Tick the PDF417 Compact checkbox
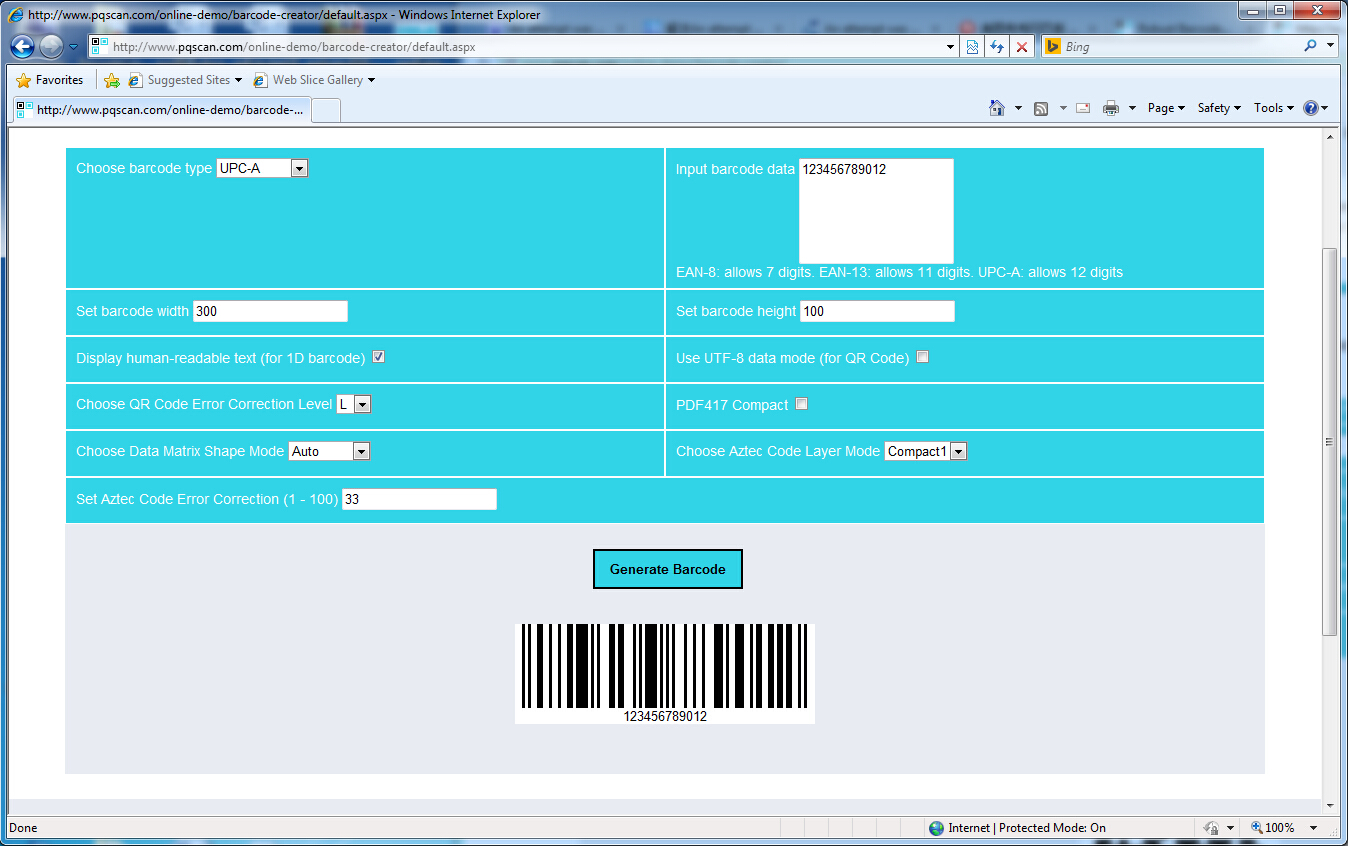The height and width of the screenshot is (846, 1348). tap(802, 404)
